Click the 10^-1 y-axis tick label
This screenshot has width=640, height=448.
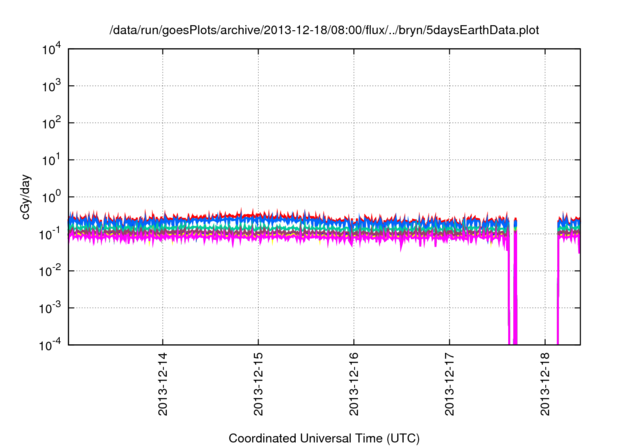click(50, 234)
